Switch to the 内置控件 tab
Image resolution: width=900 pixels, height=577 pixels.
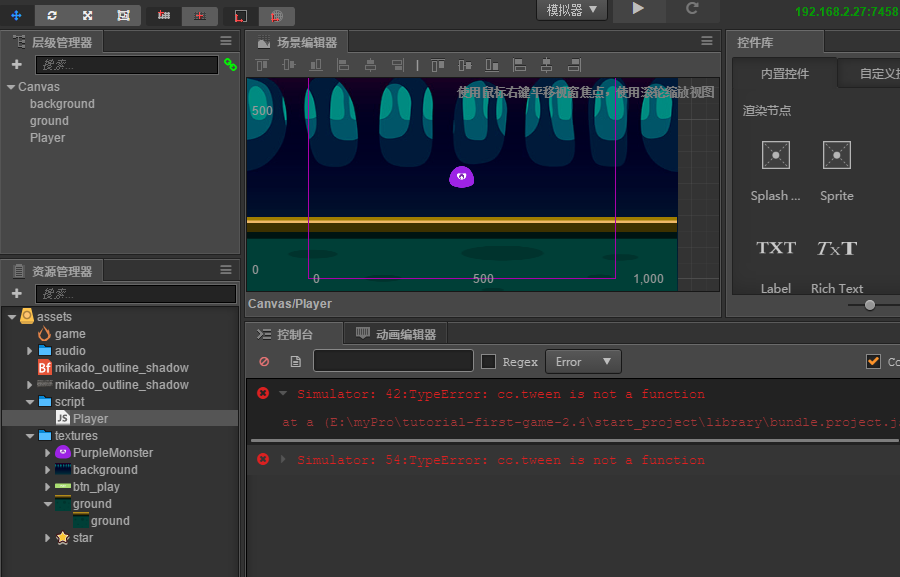click(785, 73)
